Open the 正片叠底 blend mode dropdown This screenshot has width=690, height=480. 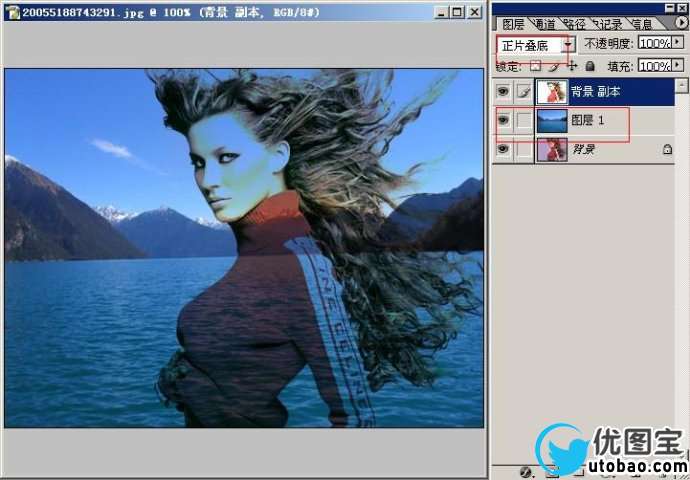click(x=569, y=45)
